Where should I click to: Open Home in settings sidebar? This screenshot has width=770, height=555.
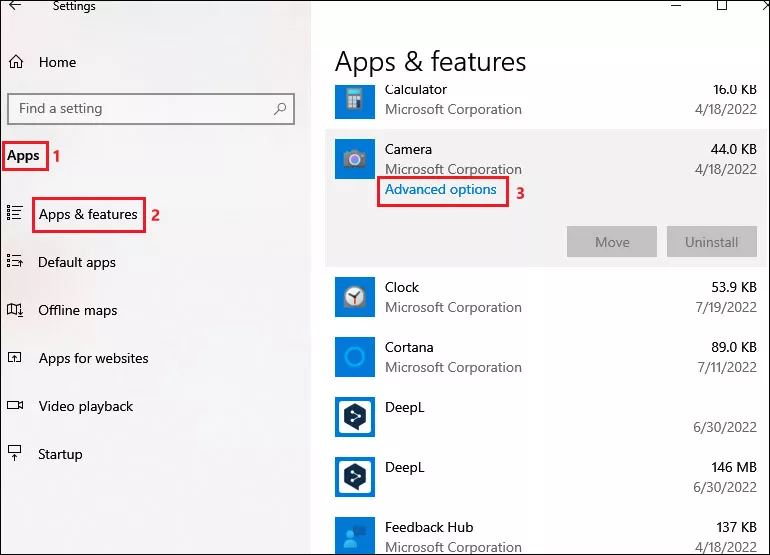tap(57, 62)
